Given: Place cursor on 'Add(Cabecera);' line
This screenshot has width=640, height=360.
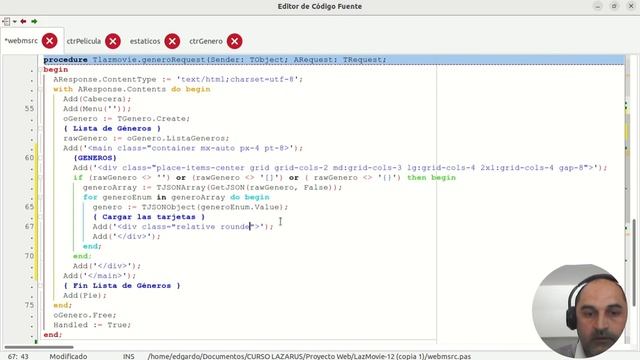Looking at the screenshot, I should [x=97, y=99].
